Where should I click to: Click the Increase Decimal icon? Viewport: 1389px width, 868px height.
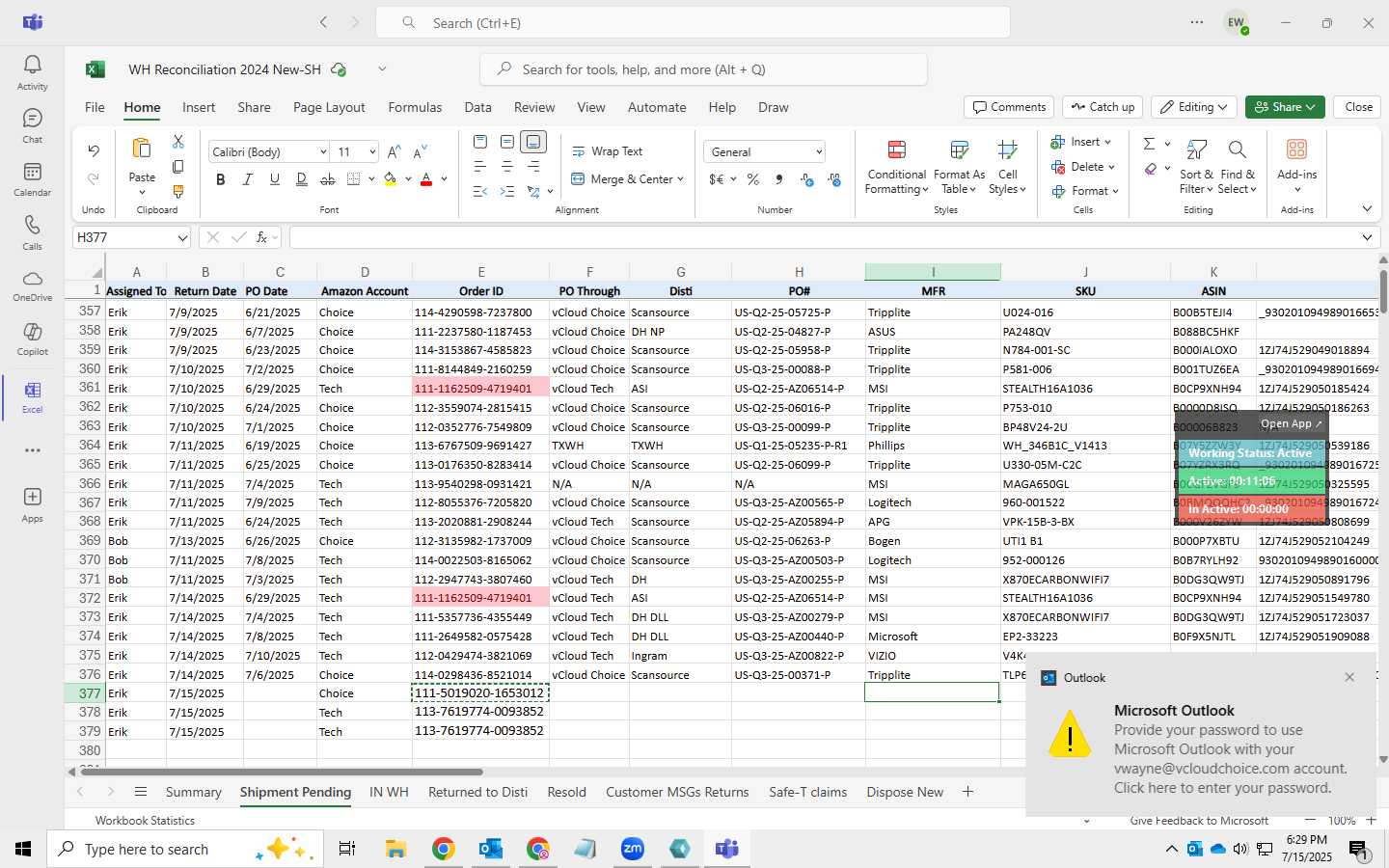point(807,179)
